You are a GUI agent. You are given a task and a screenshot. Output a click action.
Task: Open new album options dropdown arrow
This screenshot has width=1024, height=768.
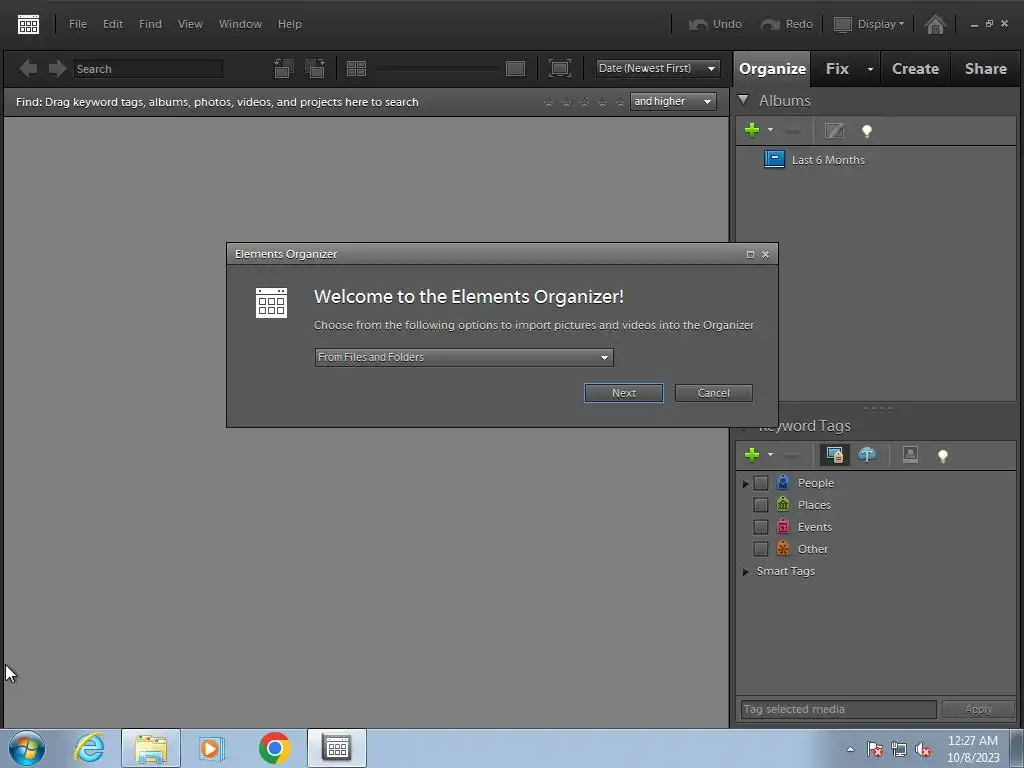(770, 129)
